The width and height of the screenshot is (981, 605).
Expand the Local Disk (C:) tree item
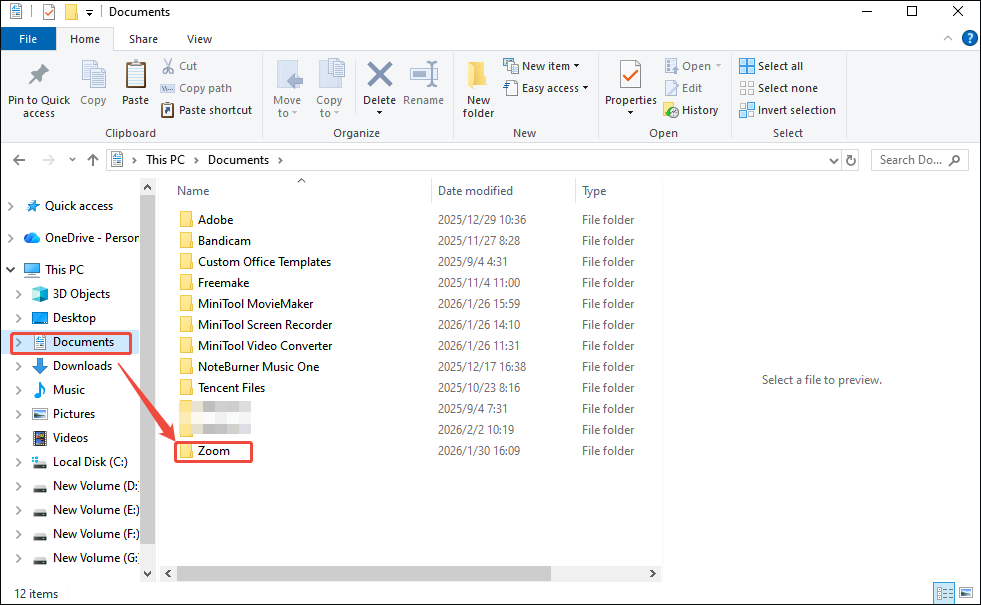[18, 462]
